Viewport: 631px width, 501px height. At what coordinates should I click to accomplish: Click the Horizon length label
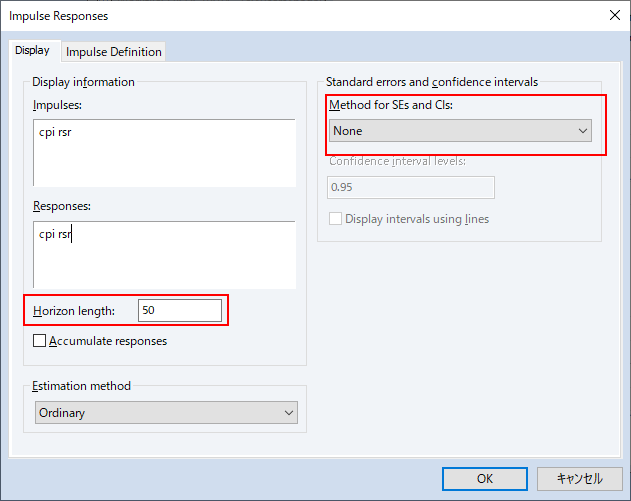[x=74, y=311]
